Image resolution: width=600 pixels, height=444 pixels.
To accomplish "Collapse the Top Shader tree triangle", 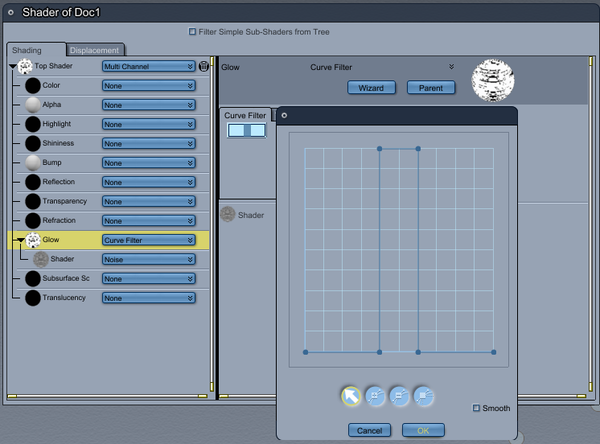I will pyautogui.click(x=13, y=67).
